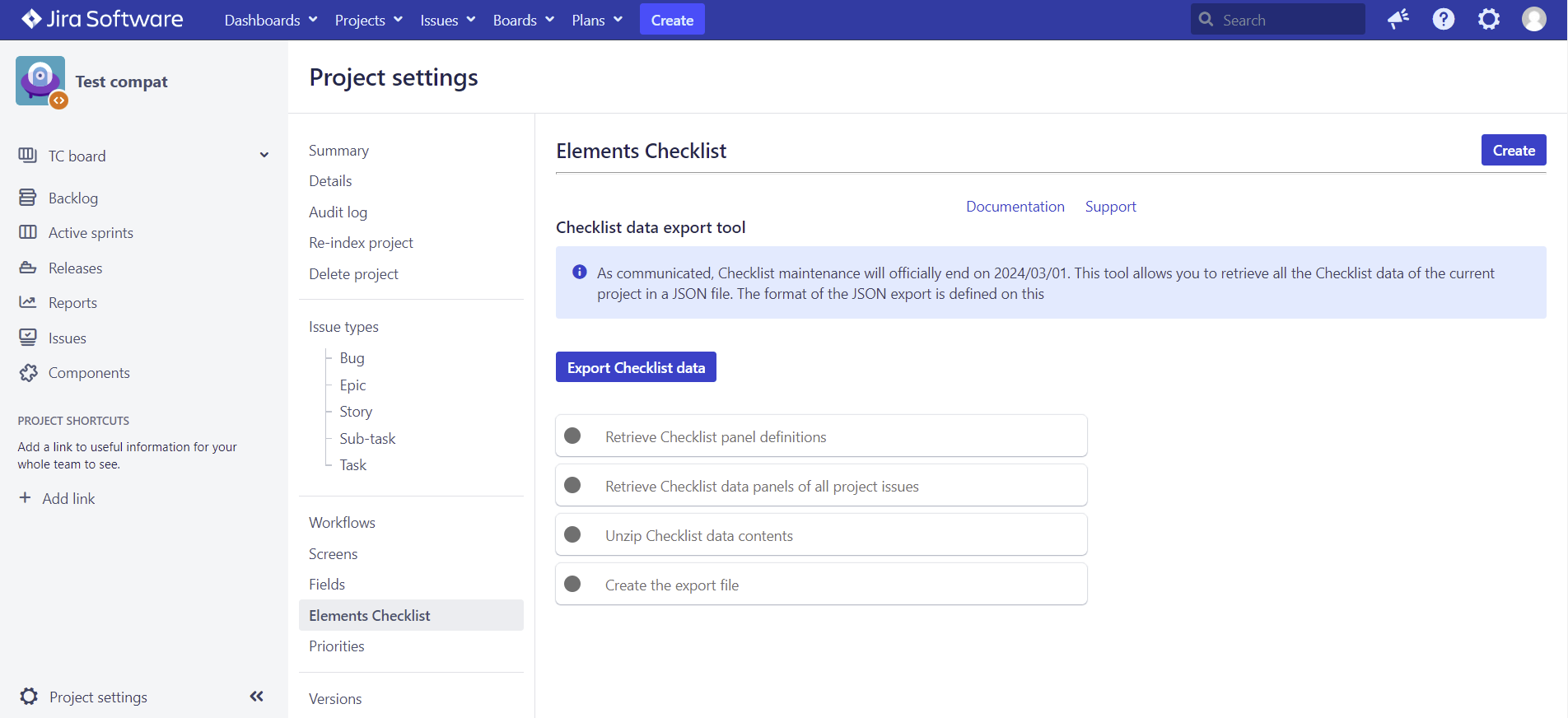Expand the Projects dropdown menu

[368, 20]
